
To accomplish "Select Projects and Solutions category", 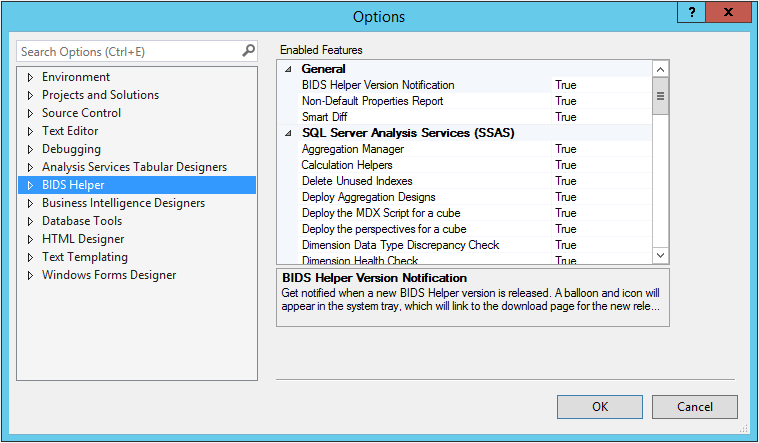I will pos(100,95).
